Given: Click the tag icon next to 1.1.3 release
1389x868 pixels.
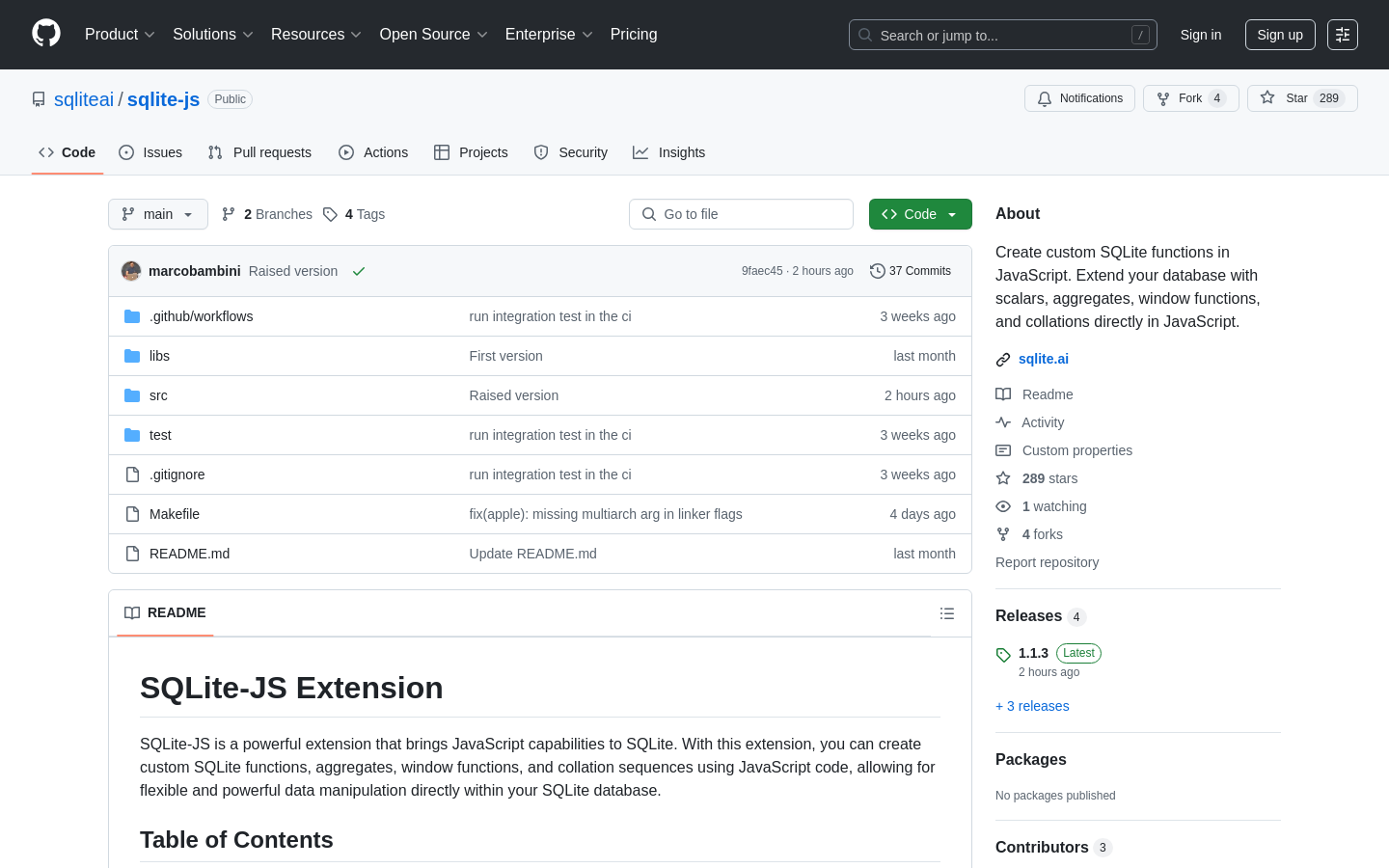Looking at the screenshot, I should pyautogui.click(x=1003, y=655).
